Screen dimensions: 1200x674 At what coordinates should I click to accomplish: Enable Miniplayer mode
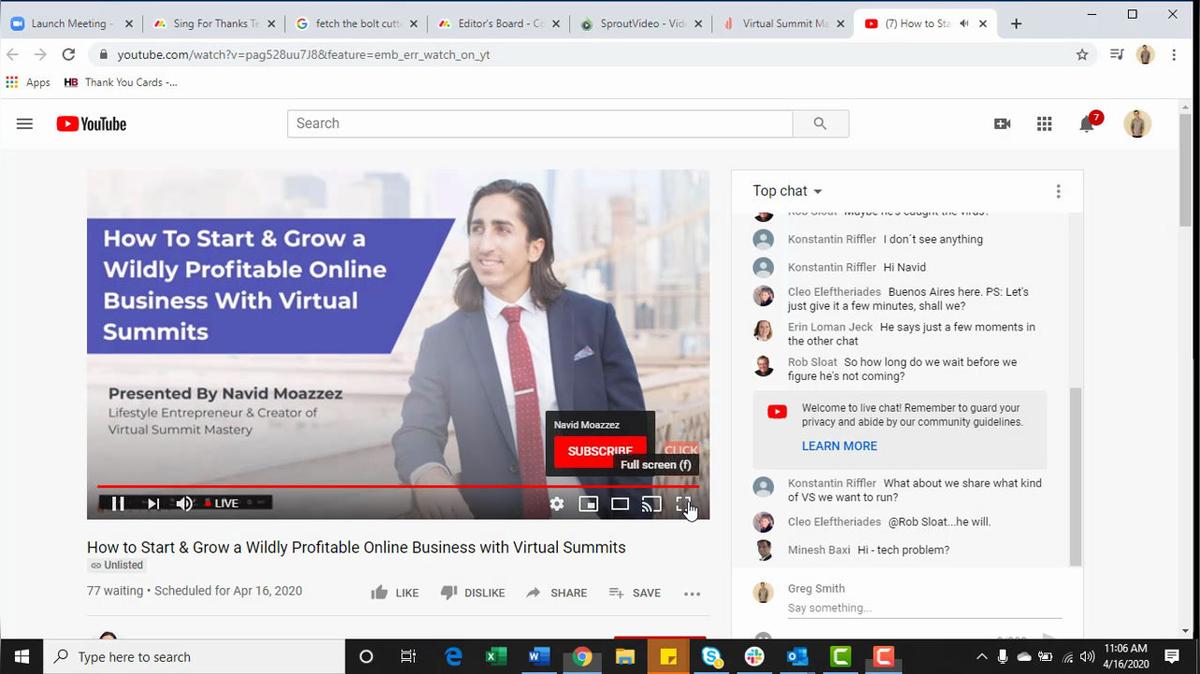[x=588, y=504]
